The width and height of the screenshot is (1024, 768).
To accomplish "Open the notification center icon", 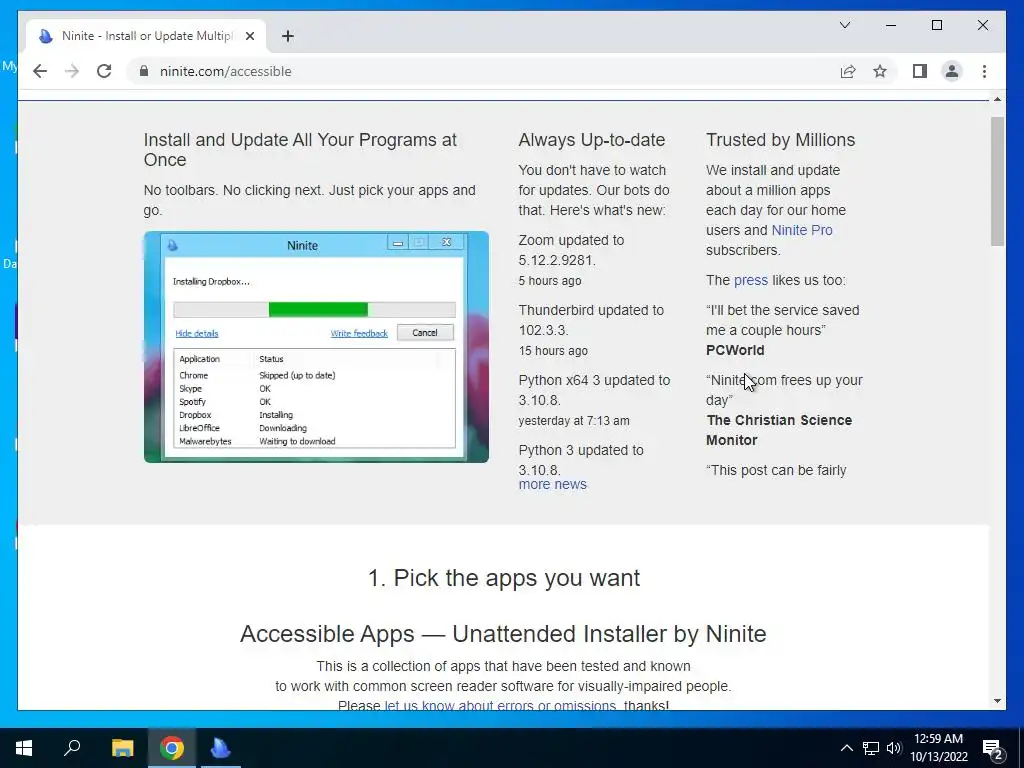I will [x=993, y=748].
